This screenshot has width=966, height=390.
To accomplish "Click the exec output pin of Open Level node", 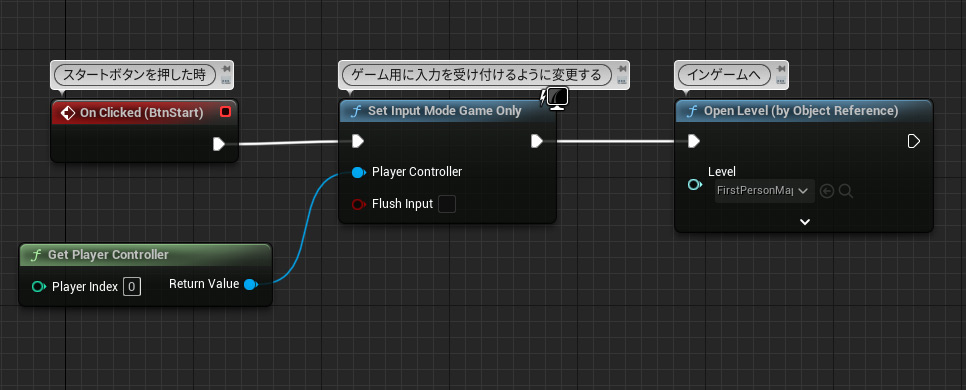I will pos(914,142).
